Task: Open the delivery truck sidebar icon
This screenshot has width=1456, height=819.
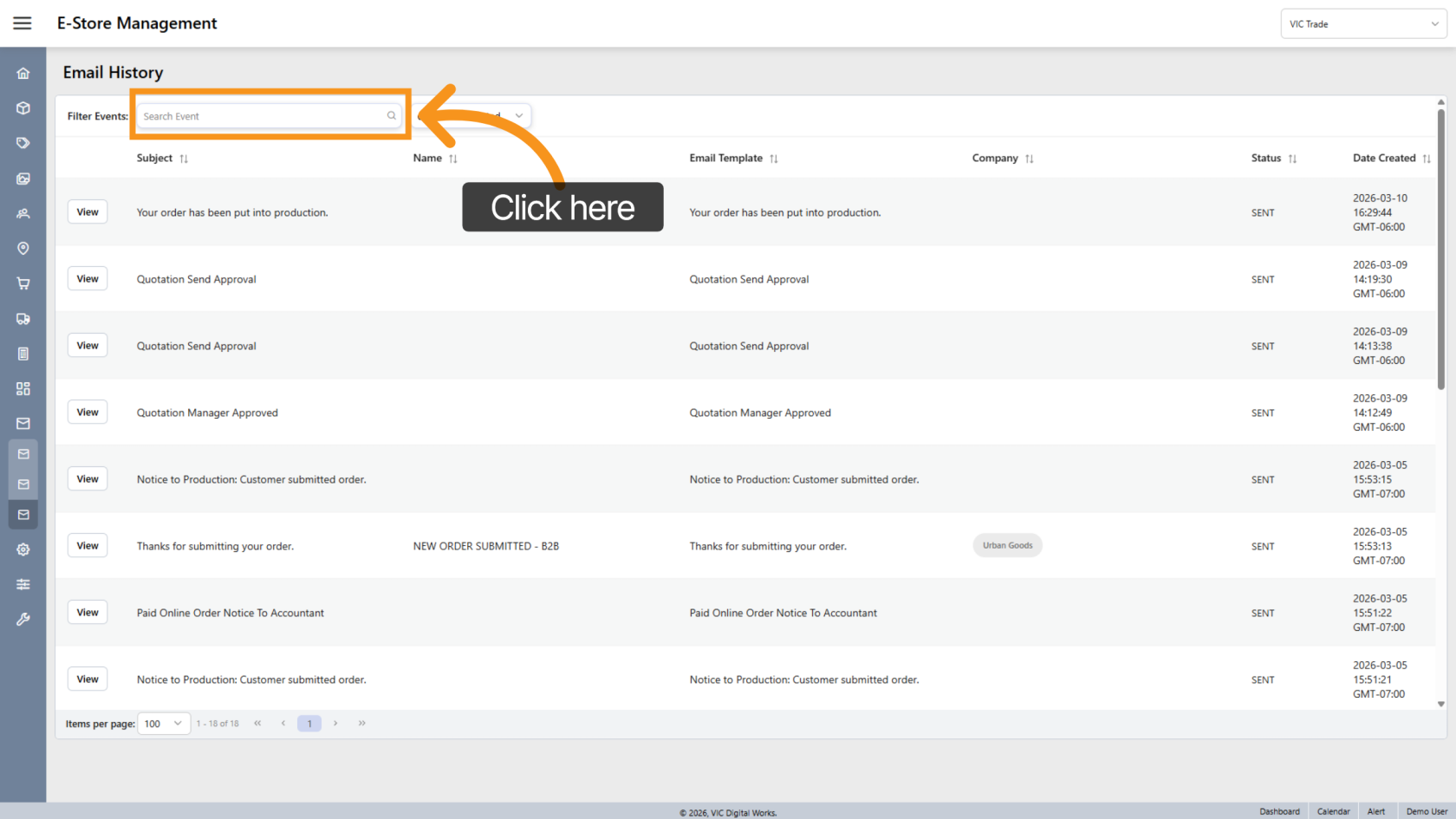Action: [x=23, y=319]
